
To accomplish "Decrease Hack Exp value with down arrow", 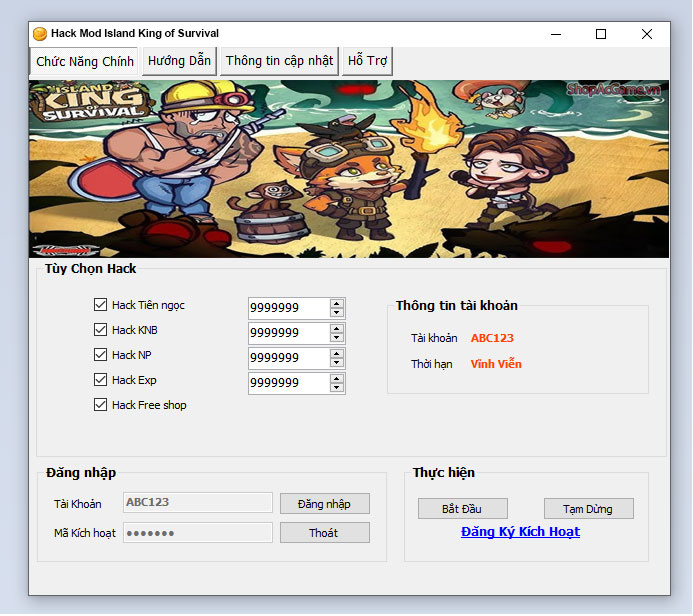I will click(337, 388).
